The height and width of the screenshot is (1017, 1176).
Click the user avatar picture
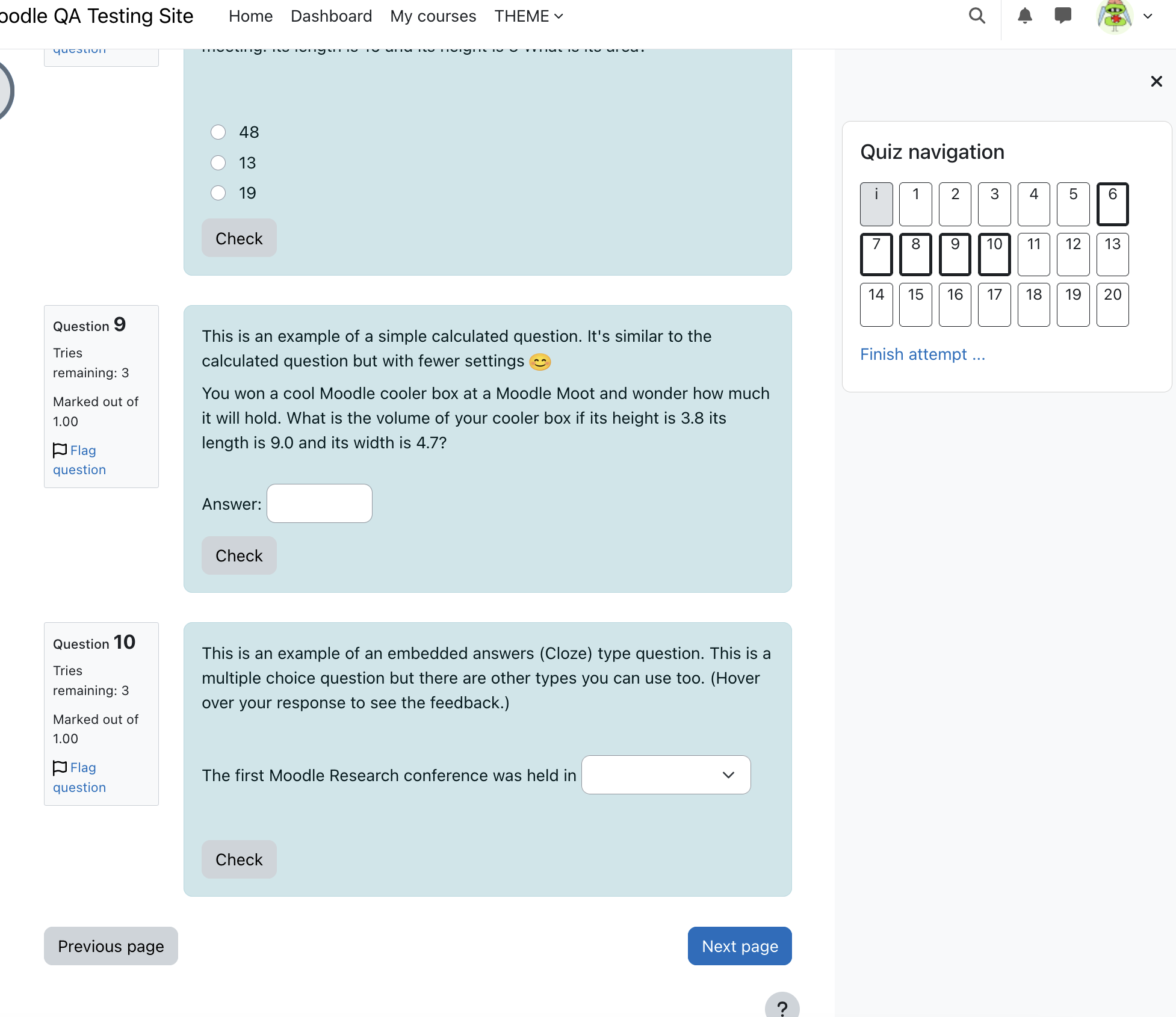[x=1115, y=16]
